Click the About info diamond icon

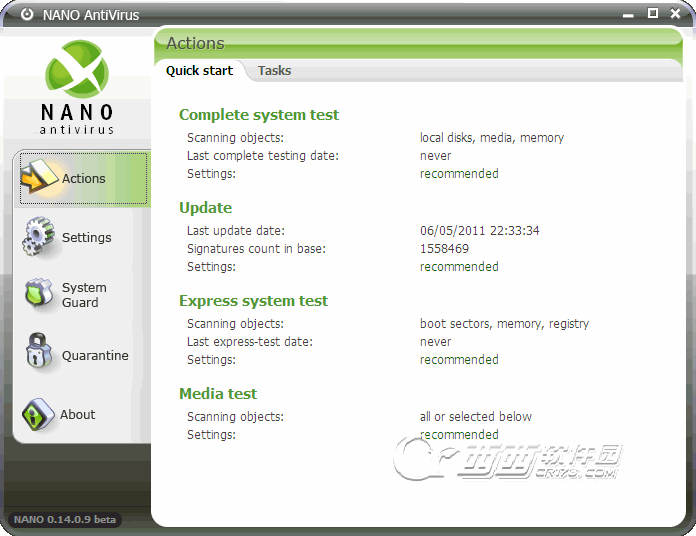pyautogui.click(x=38, y=414)
